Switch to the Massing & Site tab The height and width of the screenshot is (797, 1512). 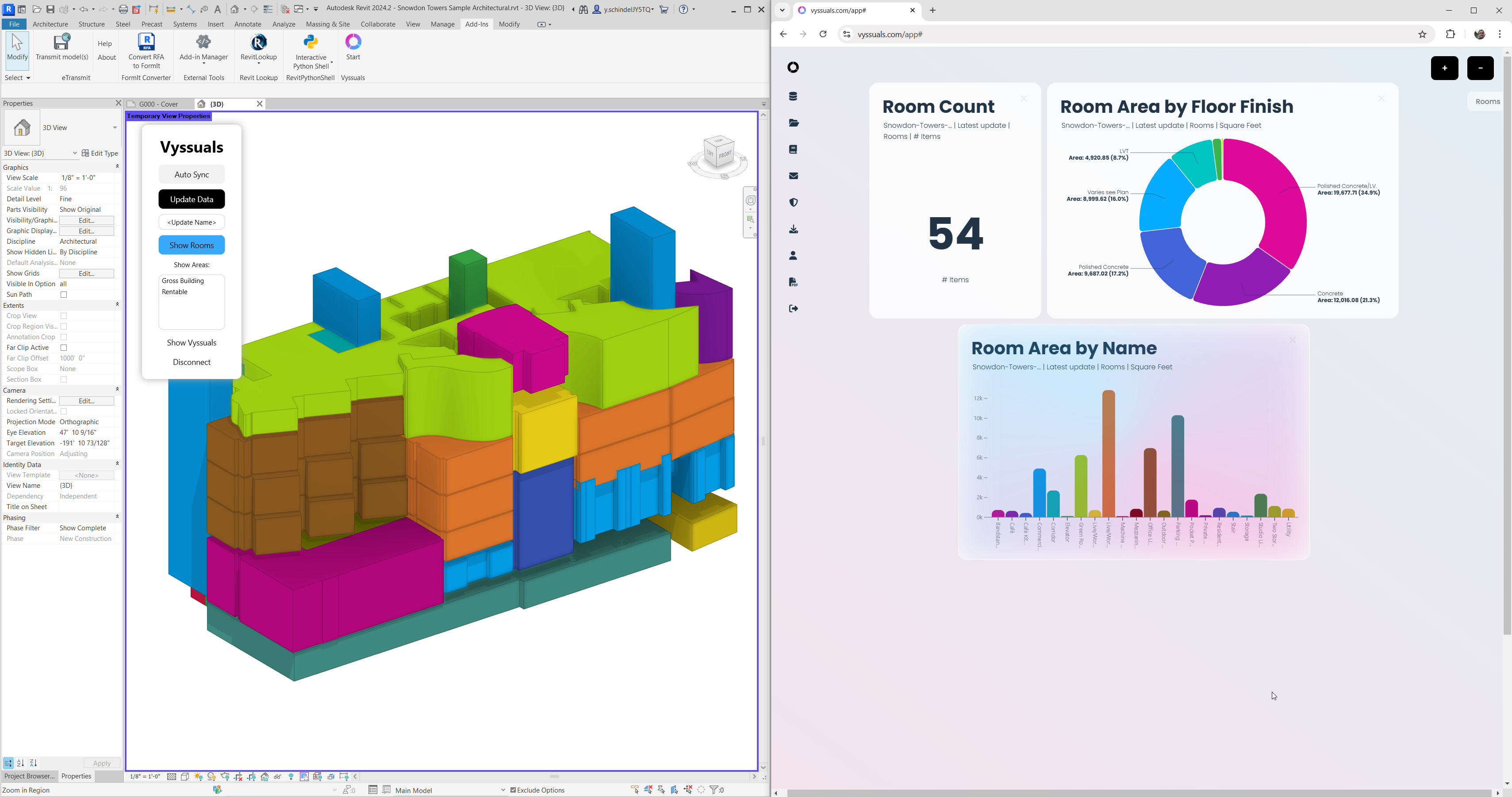pos(327,24)
